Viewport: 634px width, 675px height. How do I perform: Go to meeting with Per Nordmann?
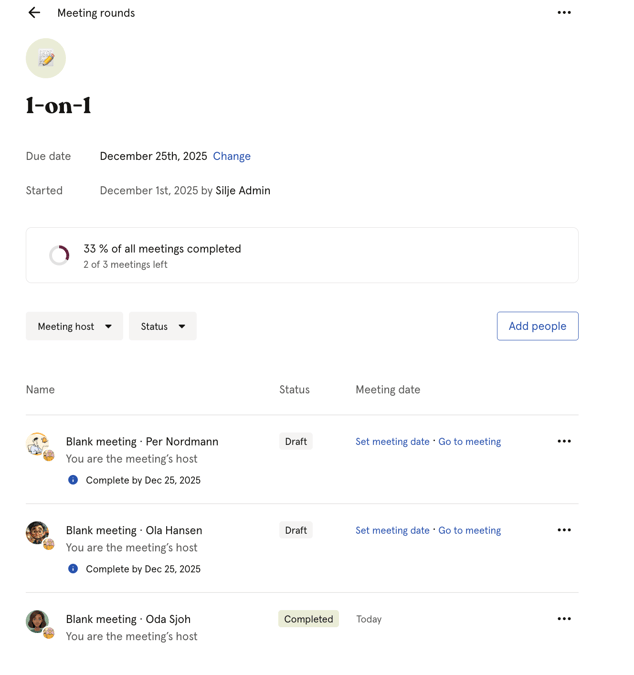click(470, 442)
